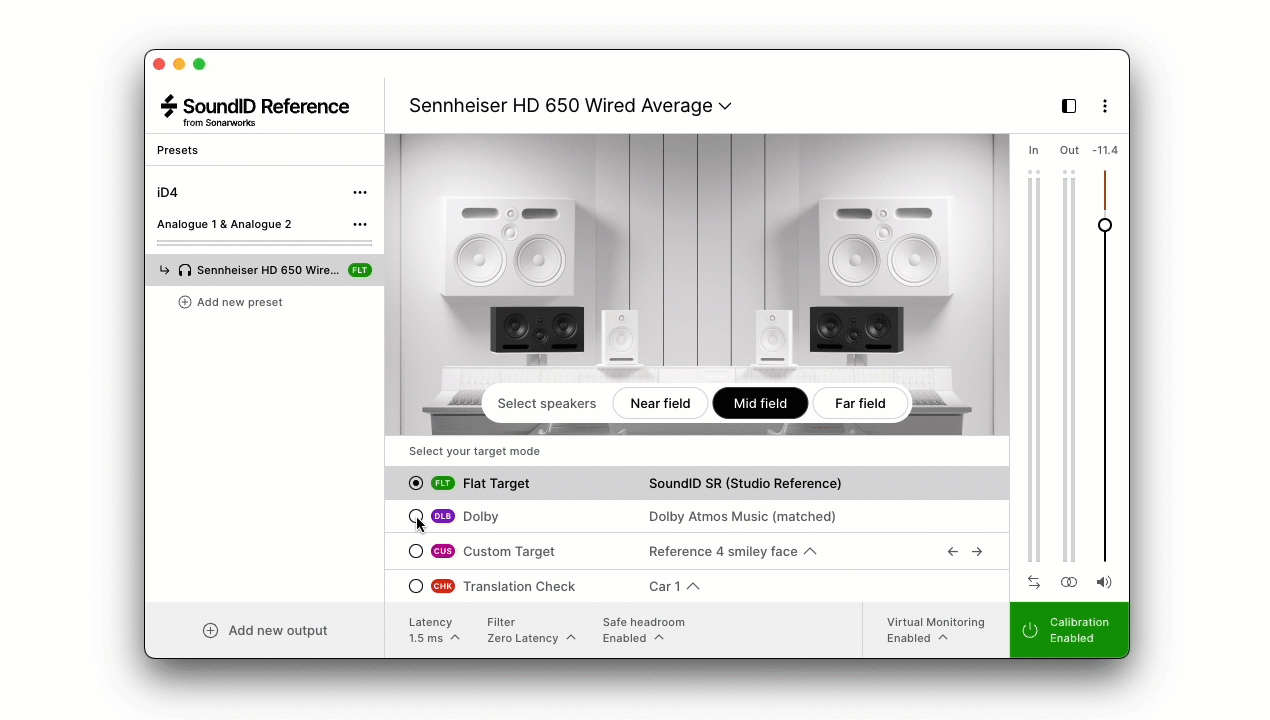Viewport: 1270px width, 720px height.
Task: Open the vertical three-dot options menu
Action: [1105, 106]
